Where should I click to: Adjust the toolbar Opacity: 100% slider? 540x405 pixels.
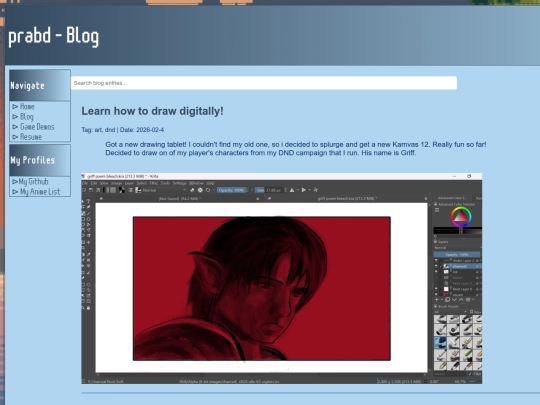pyautogui.click(x=231, y=190)
